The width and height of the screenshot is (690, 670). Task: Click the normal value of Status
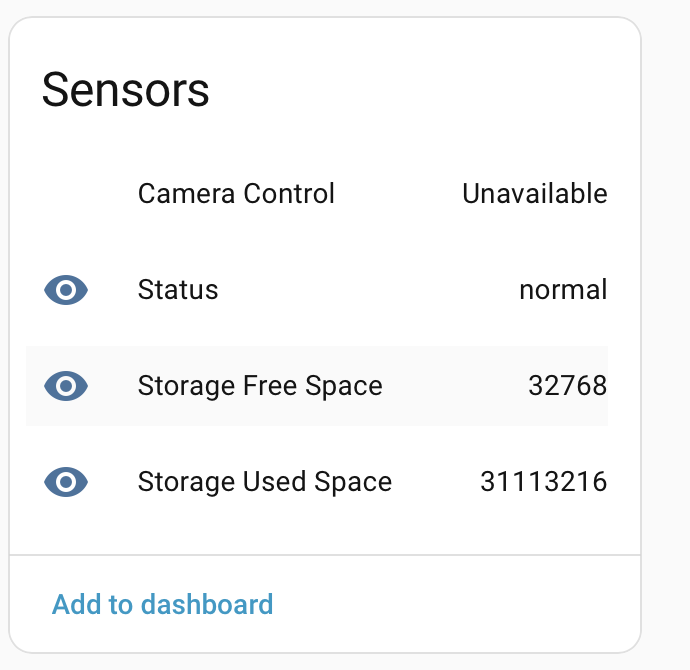563,290
